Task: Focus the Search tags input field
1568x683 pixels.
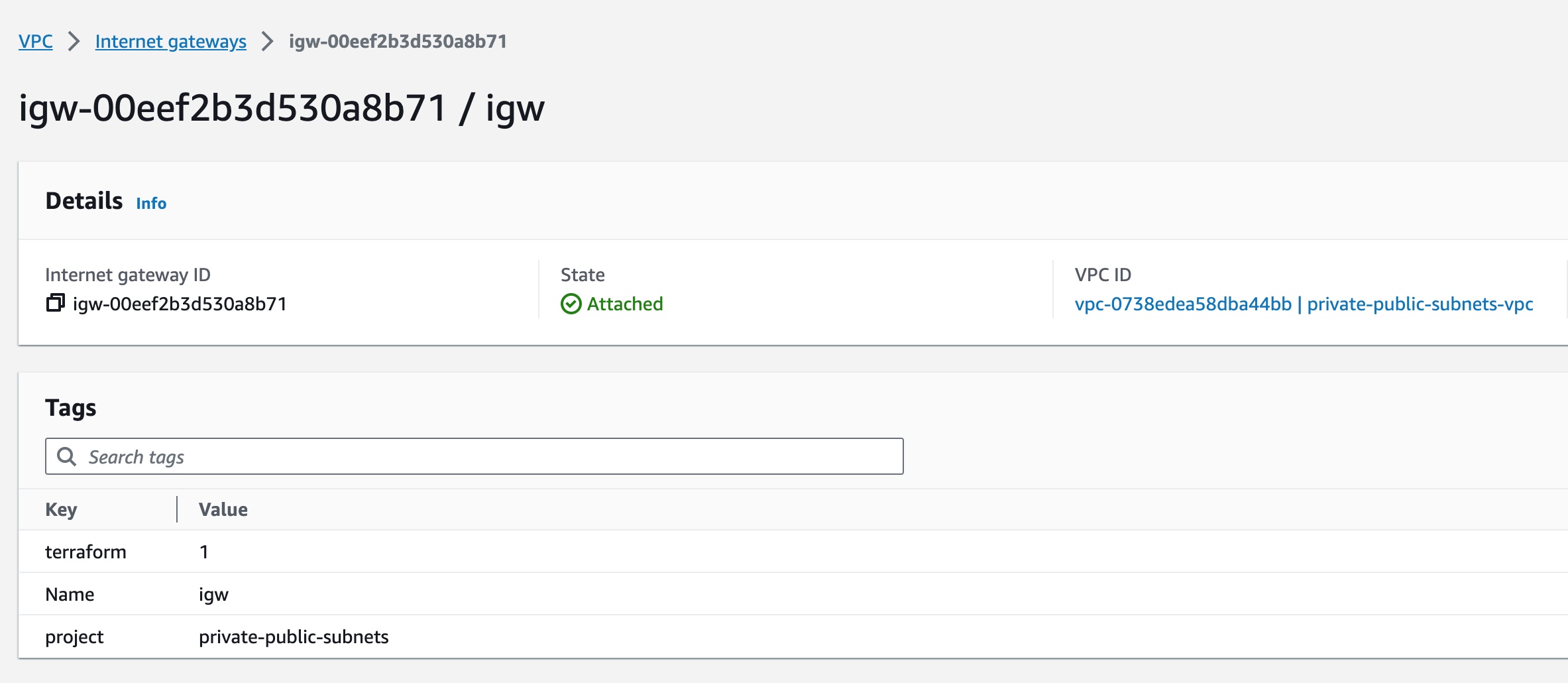Action: tap(474, 456)
